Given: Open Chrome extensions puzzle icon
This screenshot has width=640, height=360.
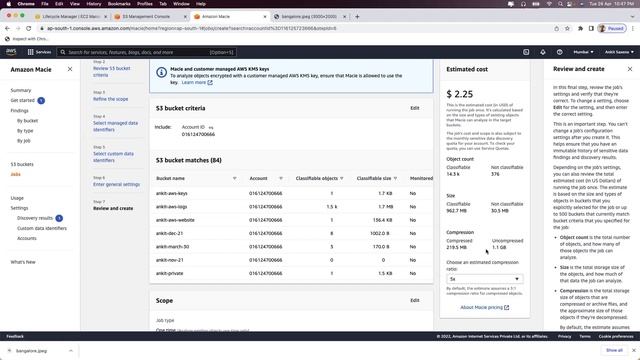Looking at the screenshot, I should (x=580, y=28).
